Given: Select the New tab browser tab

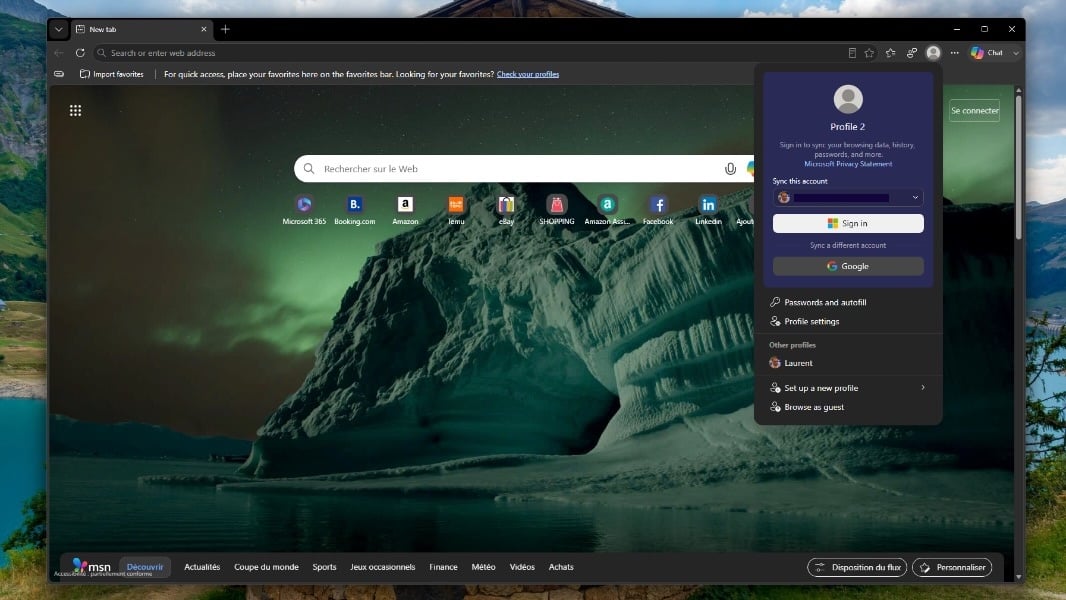Looking at the screenshot, I should click(140, 29).
